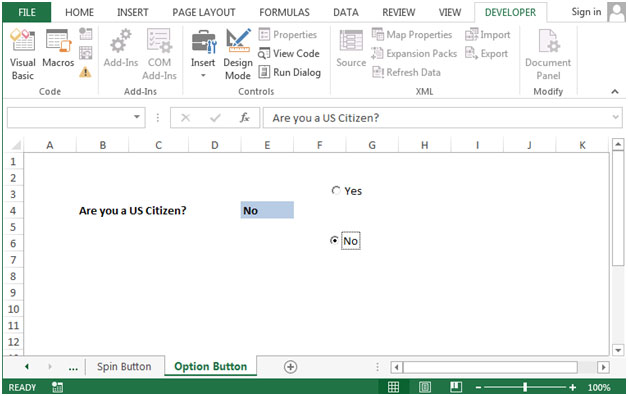Select the Option Button sheet tab
Screen dimensions: 628x396
coord(211,366)
